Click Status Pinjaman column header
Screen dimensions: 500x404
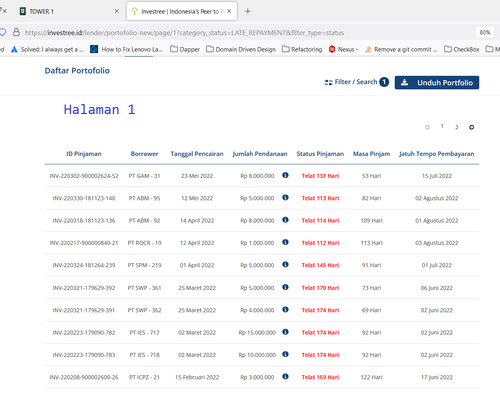click(x=320, y=154)
